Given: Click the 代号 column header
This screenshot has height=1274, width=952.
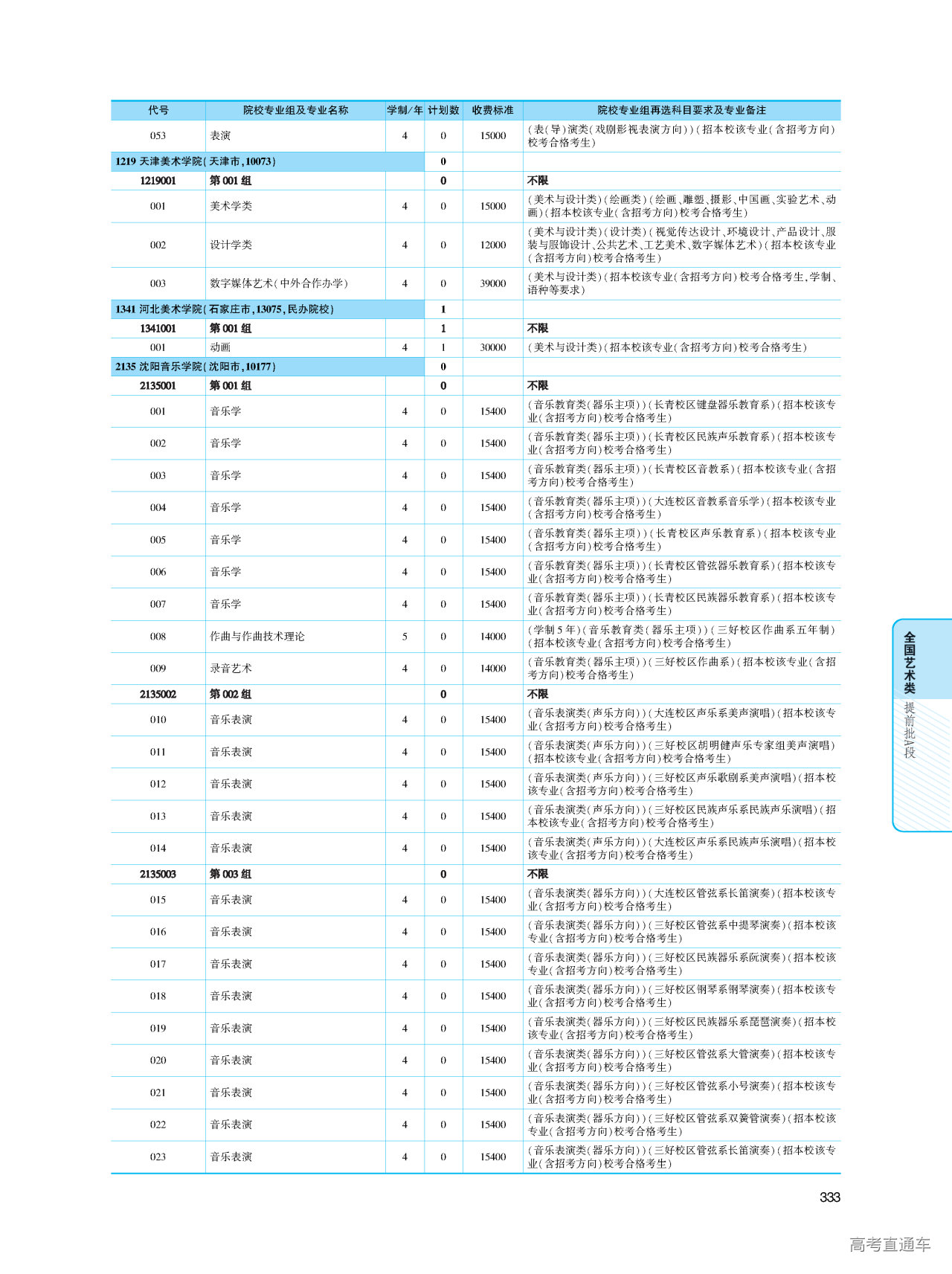Looking at the screenshot, I should click(x=158, y=110).
